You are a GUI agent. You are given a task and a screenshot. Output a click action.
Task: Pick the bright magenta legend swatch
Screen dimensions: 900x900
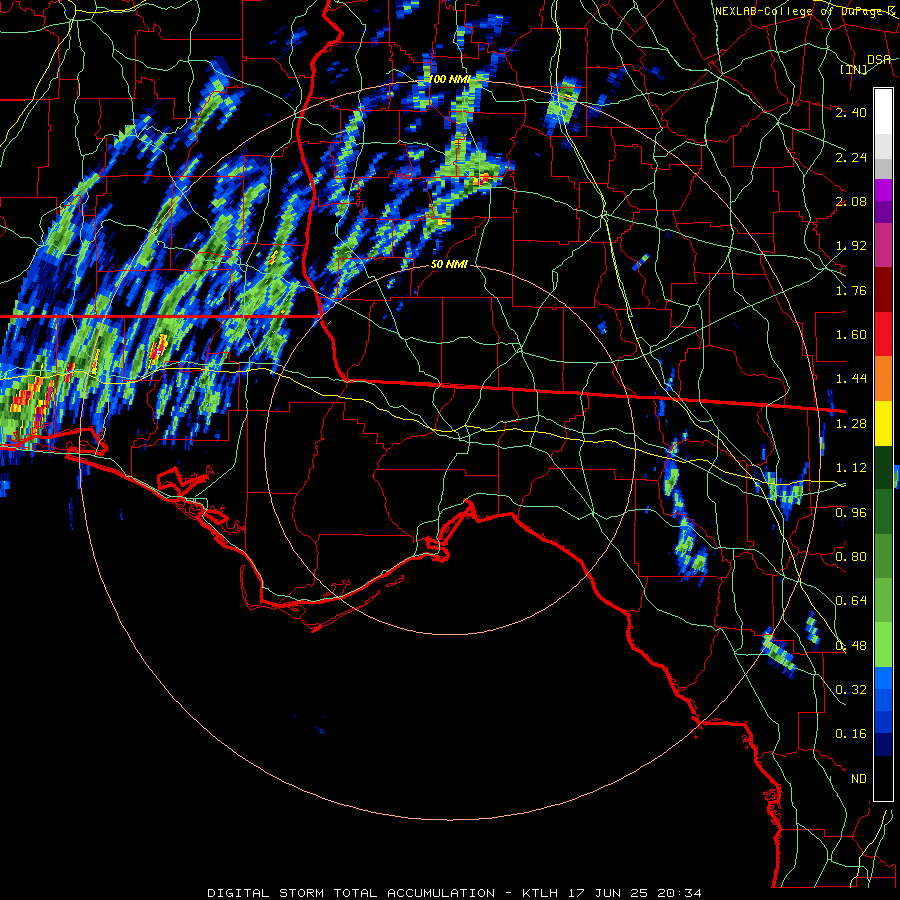pyautogui.click(x=883, y=190)
